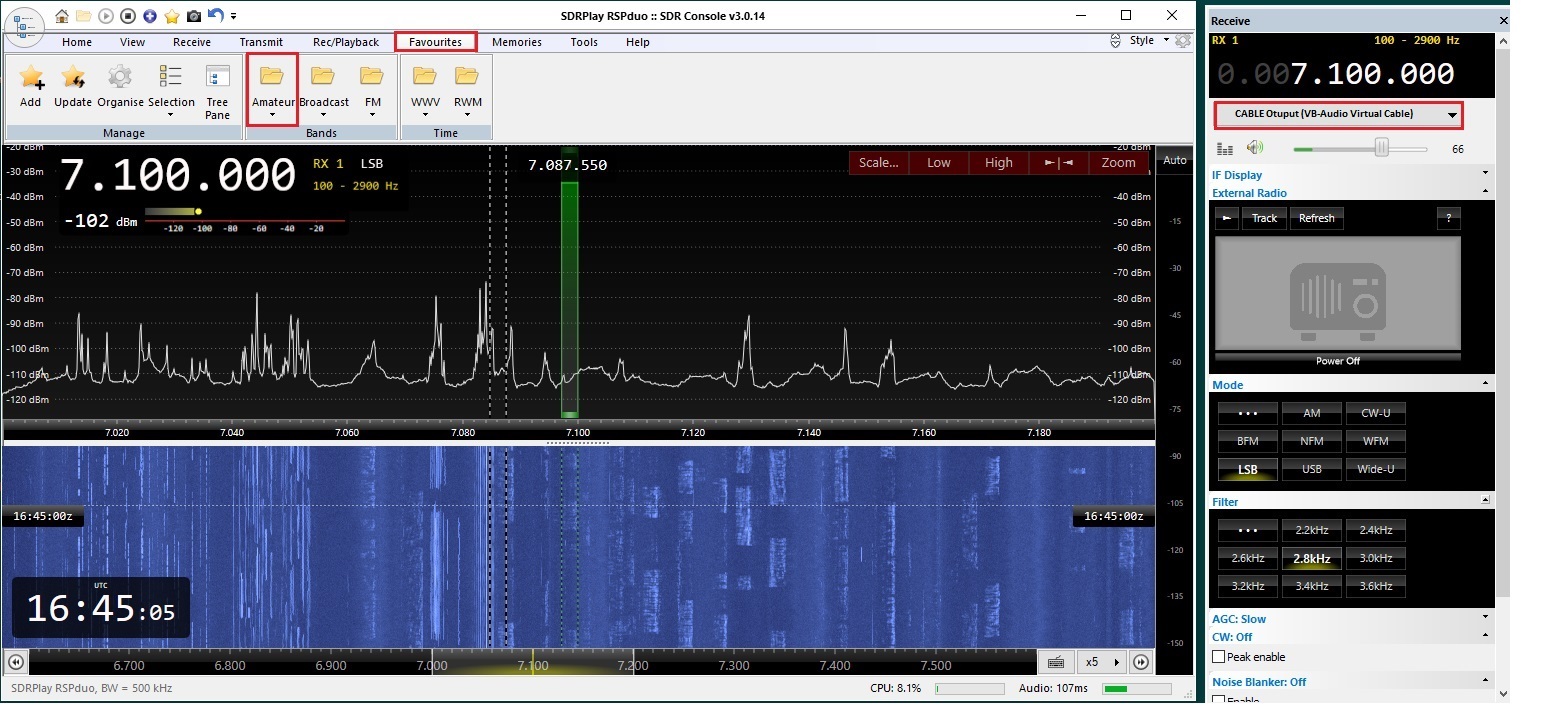Image resolution: width=1542 pixels, height=728 pixels.
Task: Click the double right arrow frequency scroll button
Action: 1141,662
